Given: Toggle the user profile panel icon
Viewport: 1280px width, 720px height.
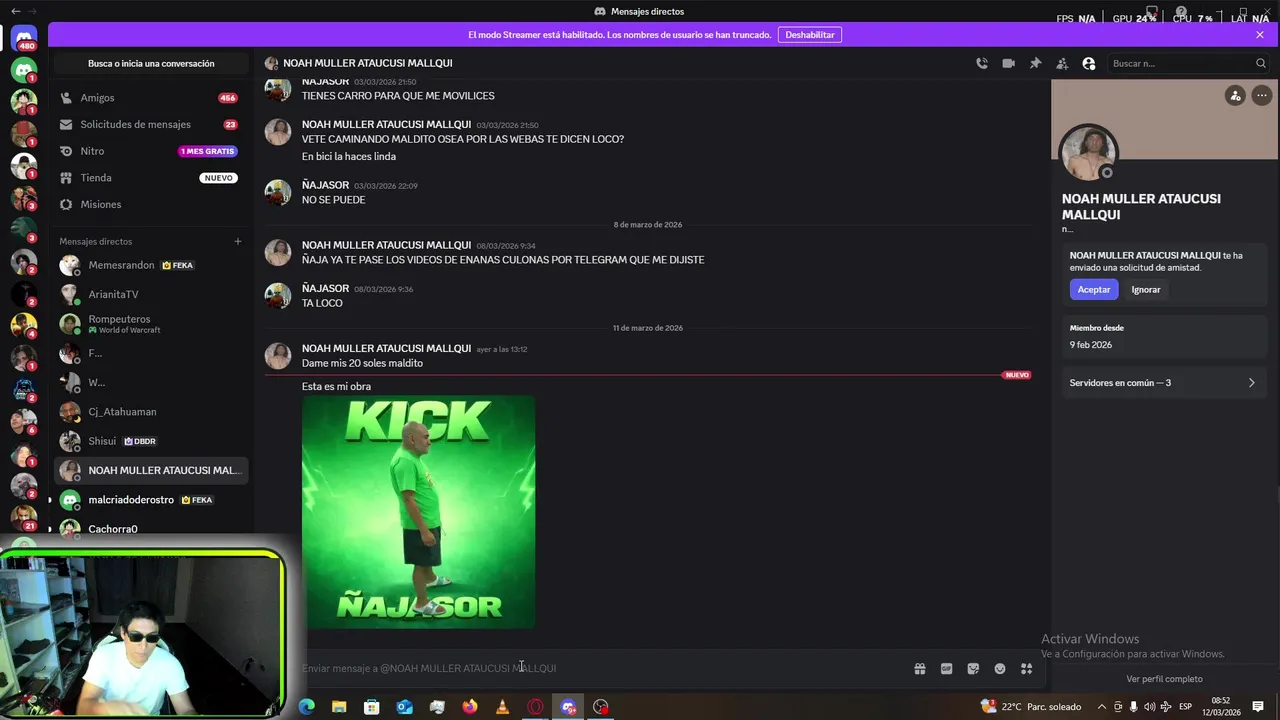Looking at the screenshot, I should 1089,63.
